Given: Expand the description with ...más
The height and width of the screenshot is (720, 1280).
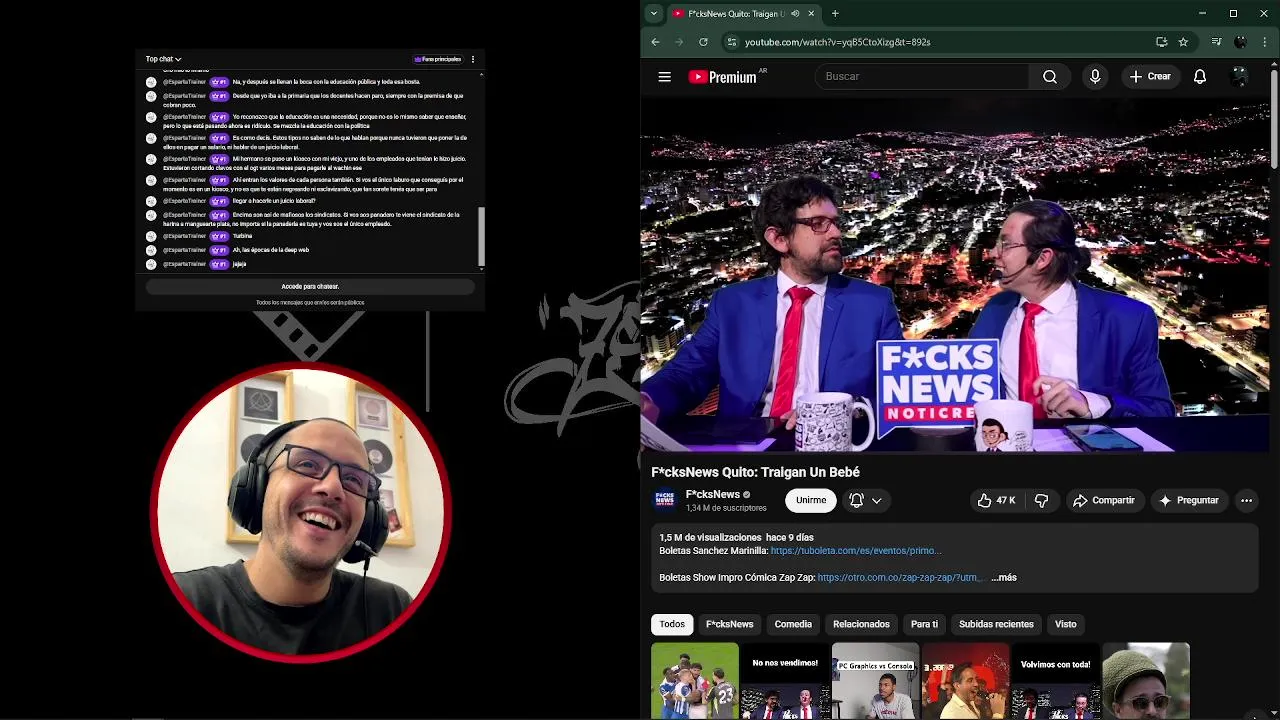Looking at the screenshot, I should (x=1004, y=577).
